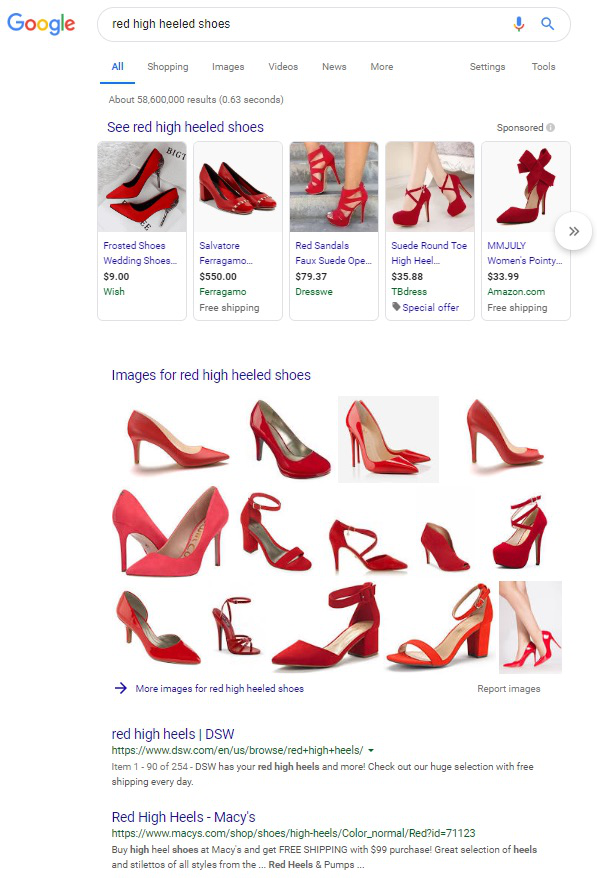Open the News tab
Image resolution: width=597 pixels, height=878 pixels.
pyautogui.click(x=334, y=67)
